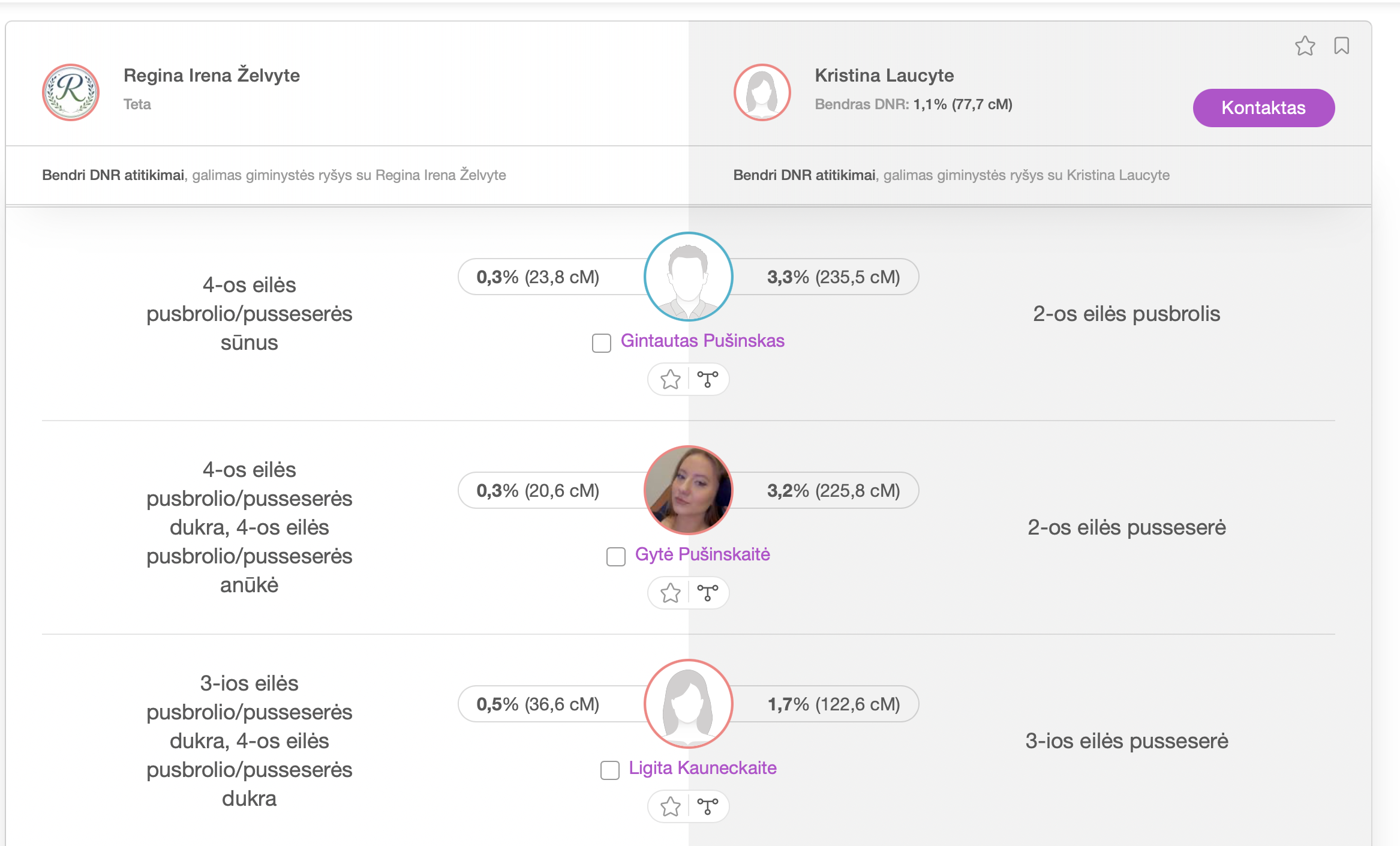Viewport: 1400px width, 846px height.
Task: Open family tree icon for Ligita Kauneckaite
Action: click(708, 806)
